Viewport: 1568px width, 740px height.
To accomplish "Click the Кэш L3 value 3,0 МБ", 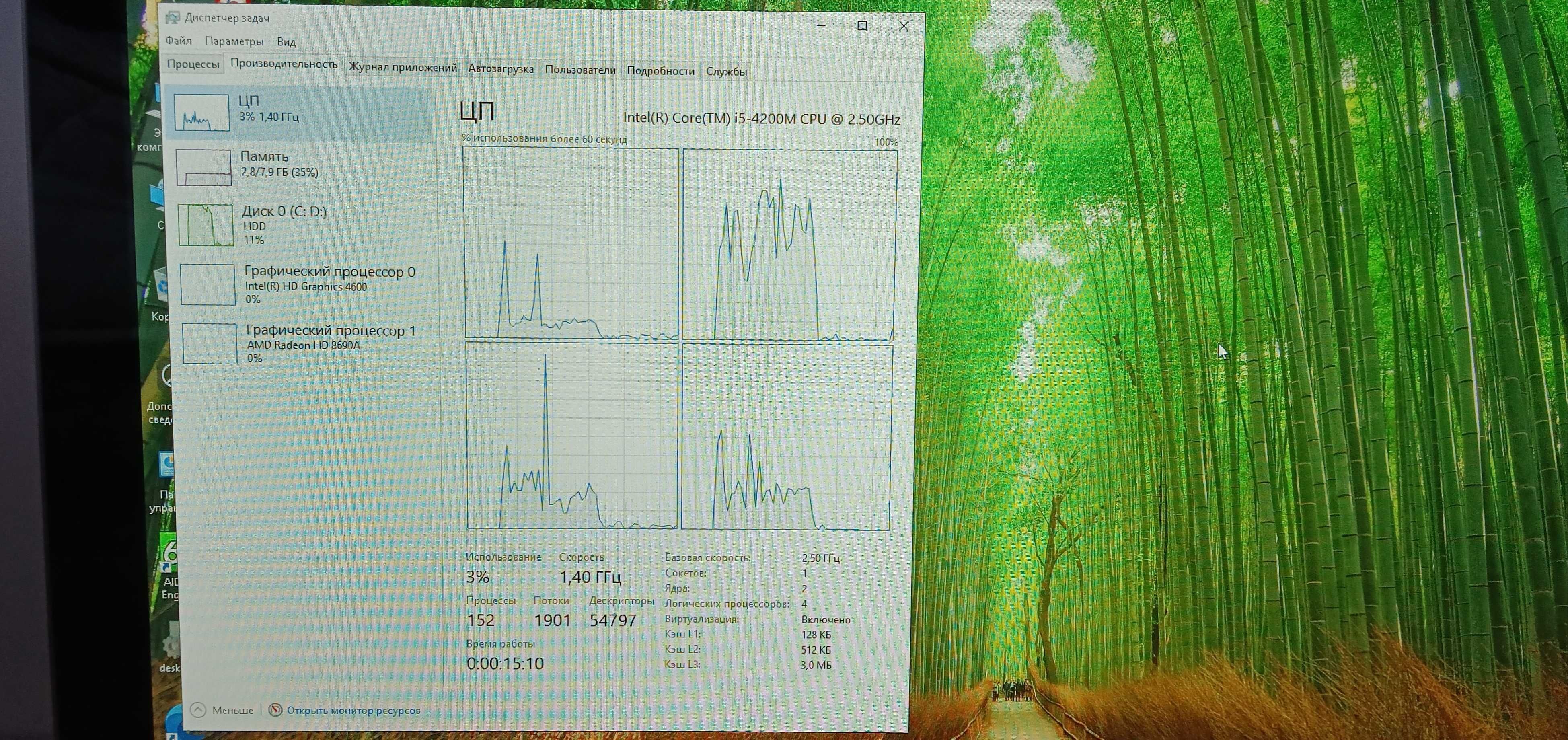I will (x=816, y=665).
